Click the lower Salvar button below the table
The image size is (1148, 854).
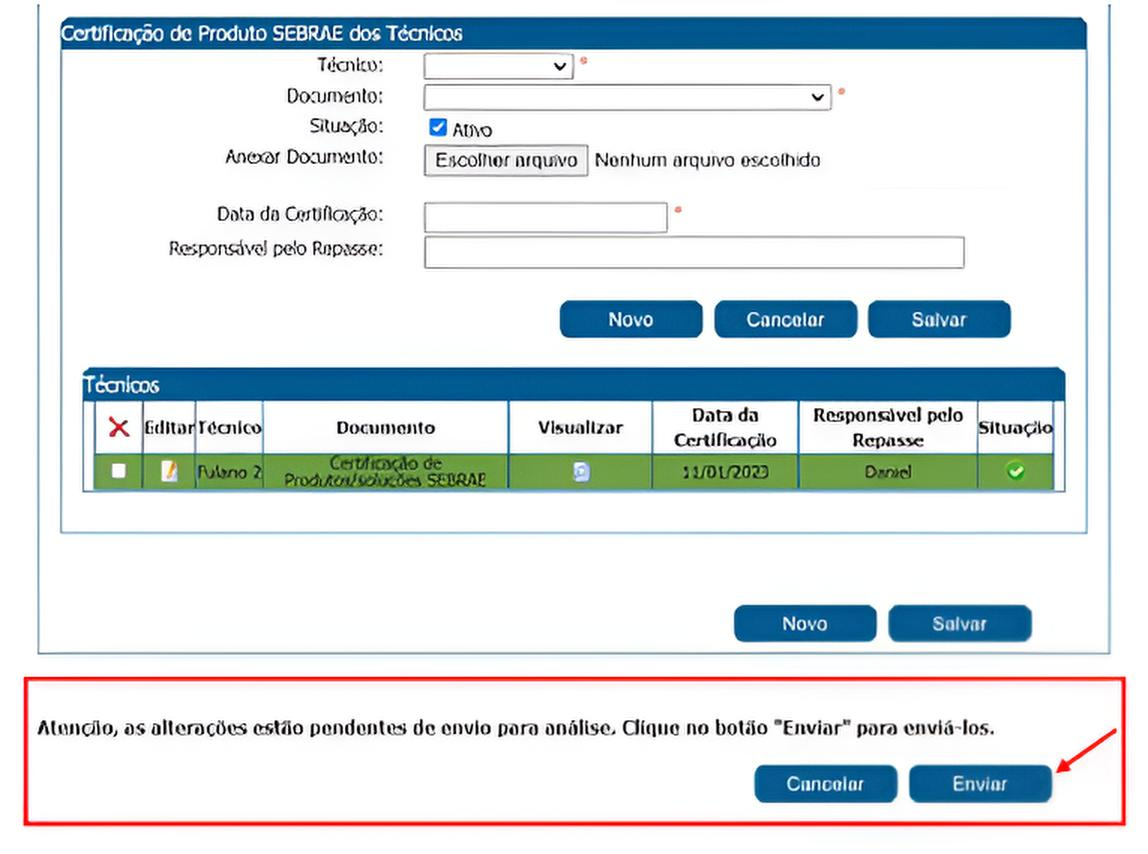(959, 624)
